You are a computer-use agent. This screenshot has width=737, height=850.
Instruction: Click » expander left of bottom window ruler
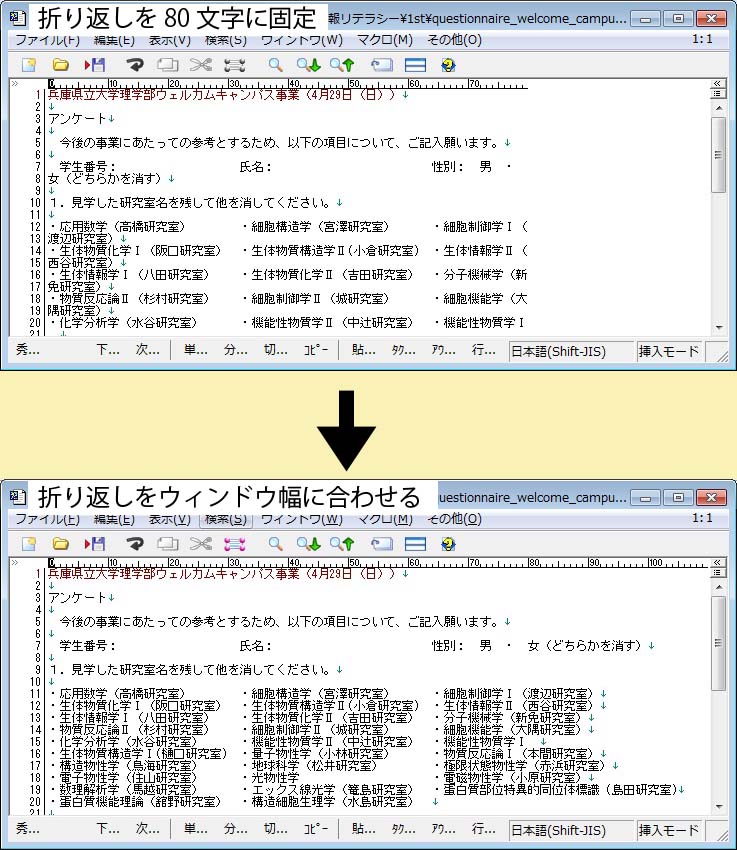pyautogui.click(x=15, y=562)
